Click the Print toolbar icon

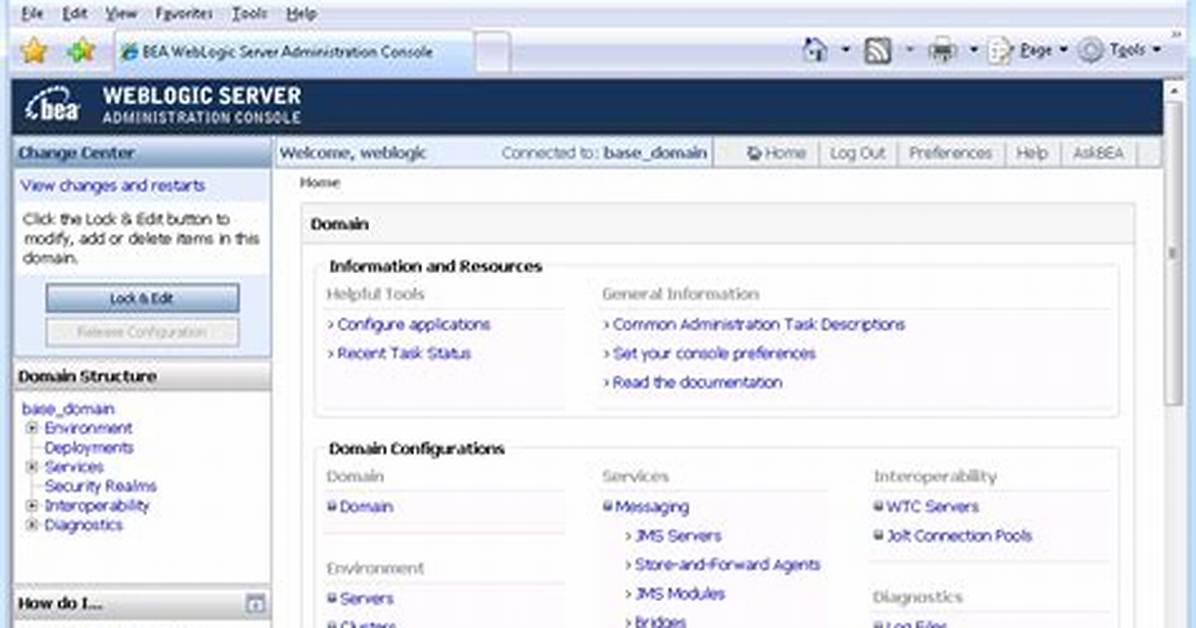[942, 50]
